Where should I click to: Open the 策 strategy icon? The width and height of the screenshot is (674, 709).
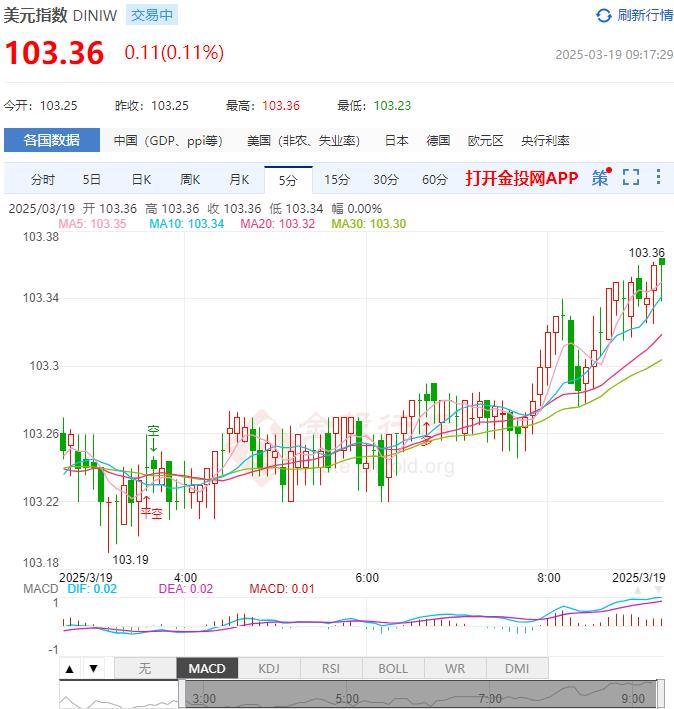600,178
